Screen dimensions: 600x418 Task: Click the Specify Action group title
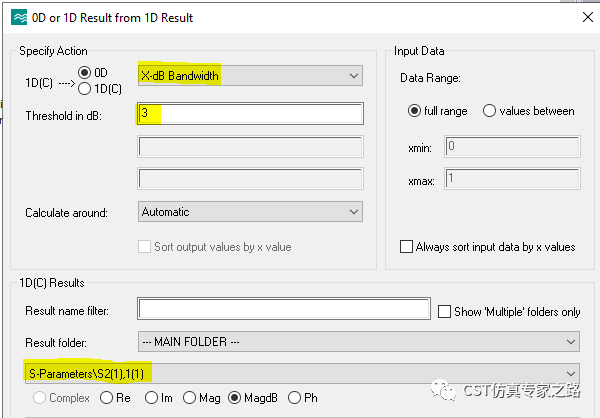[53, 51]
